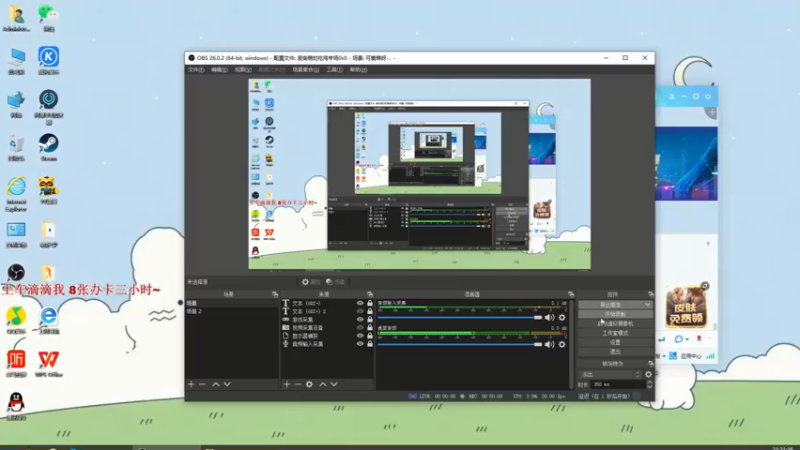Image resolution: width=800 pixels, height=450 pixels.
Task: Click the stop streaming button
Action: pos(611,305)
